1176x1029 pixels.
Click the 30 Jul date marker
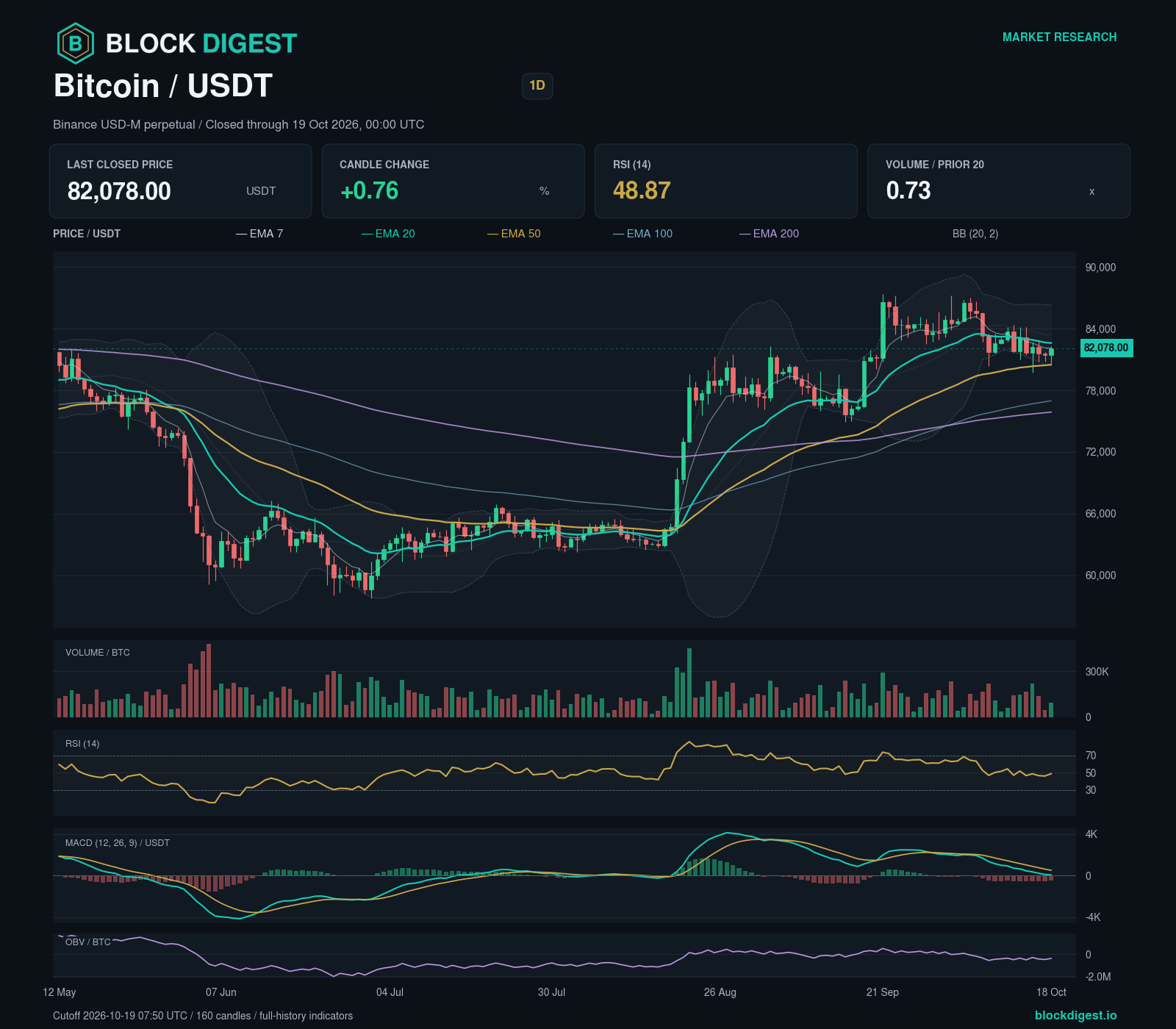[x=551, y=992]
